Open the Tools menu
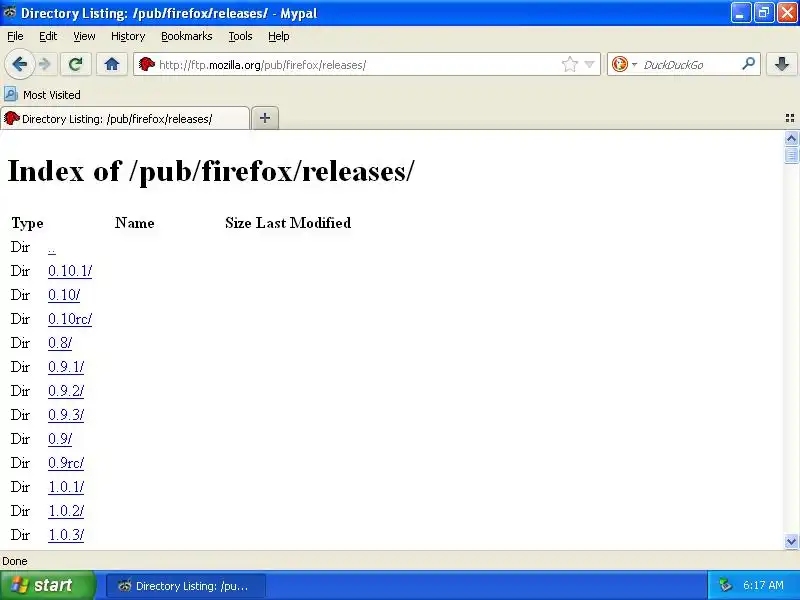 240,36
